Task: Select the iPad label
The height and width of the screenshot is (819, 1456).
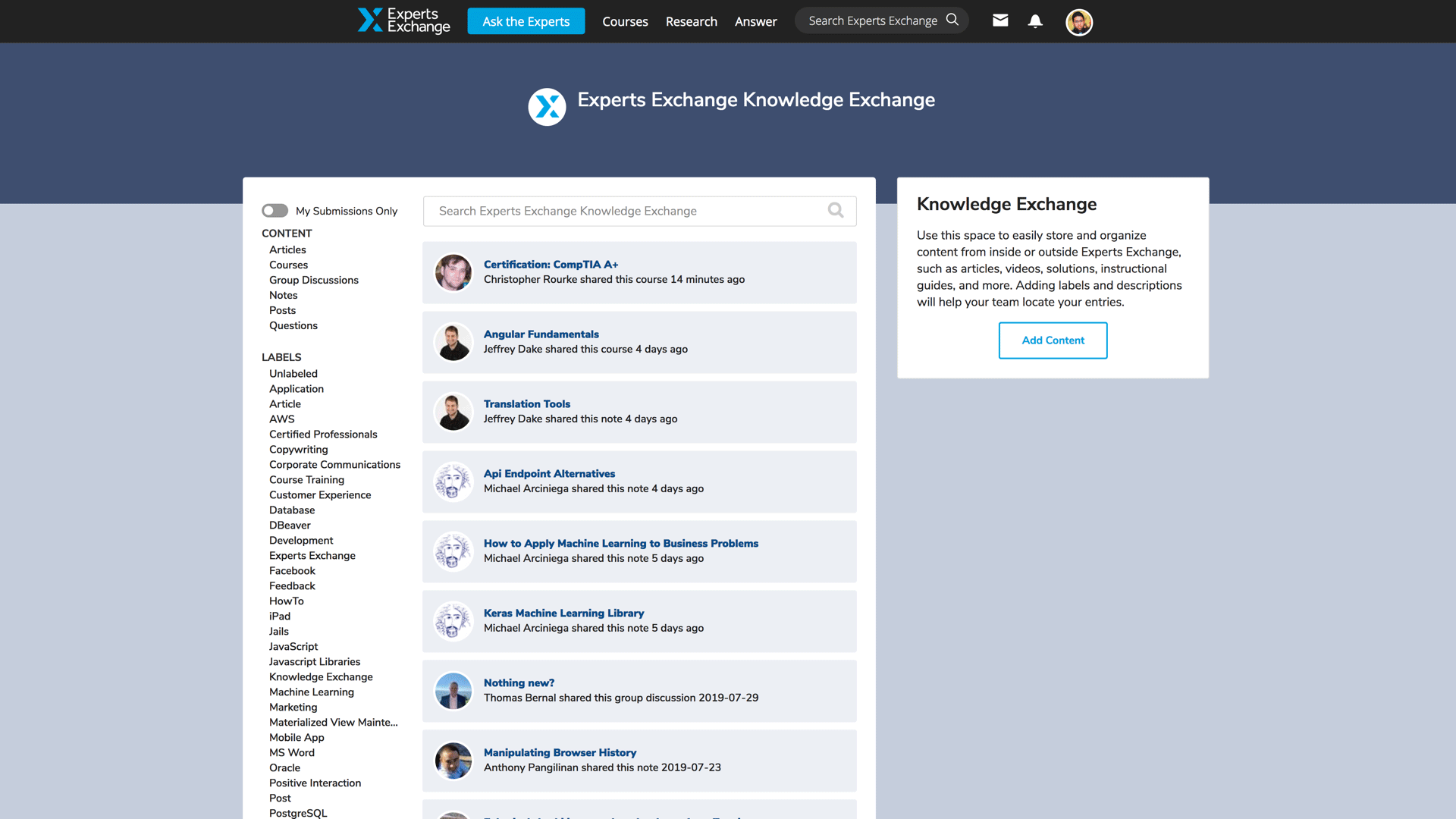Action: (x=279, y=617)
